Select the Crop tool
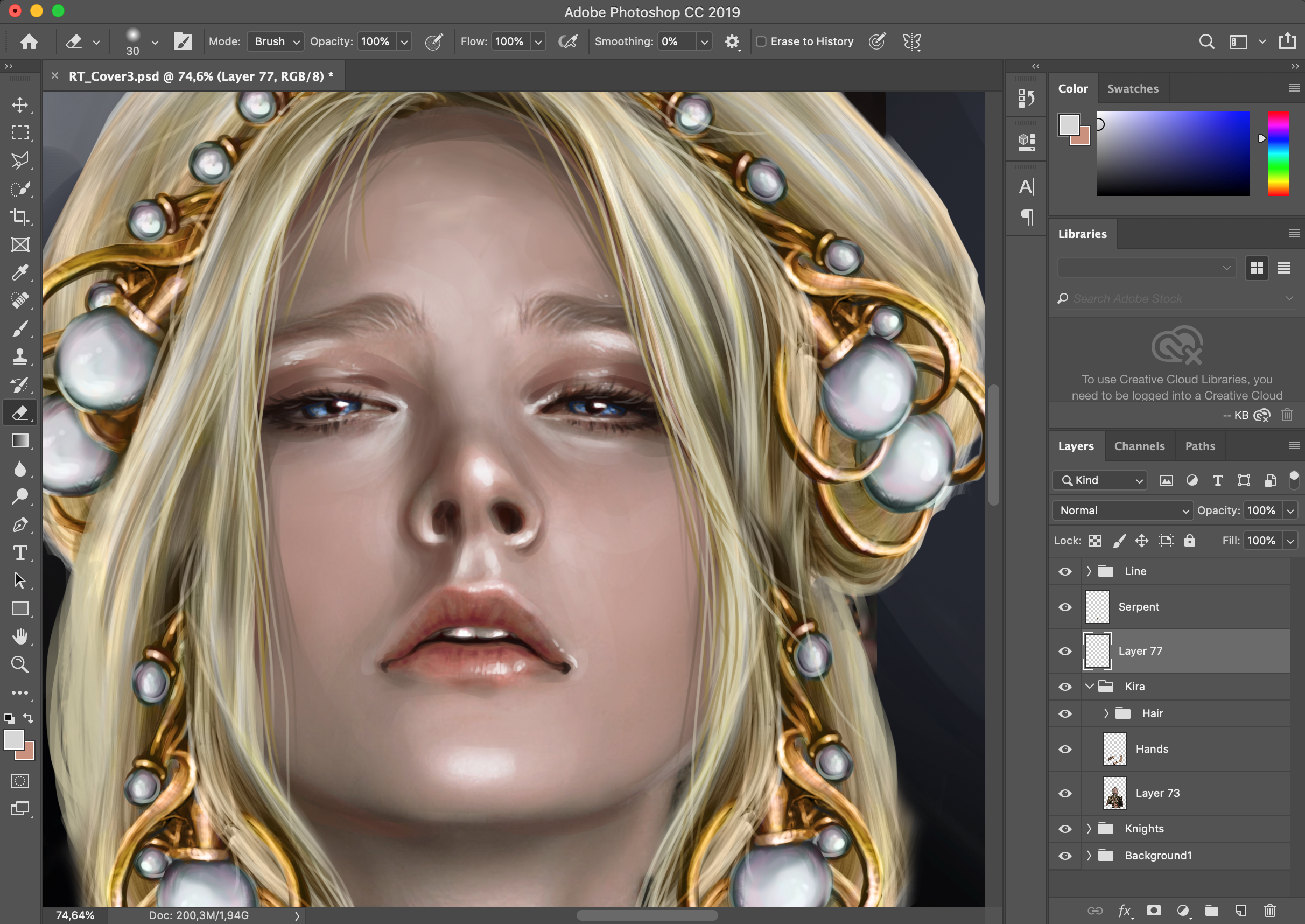This screenshot has height=924, width=1305. [20, 217]
